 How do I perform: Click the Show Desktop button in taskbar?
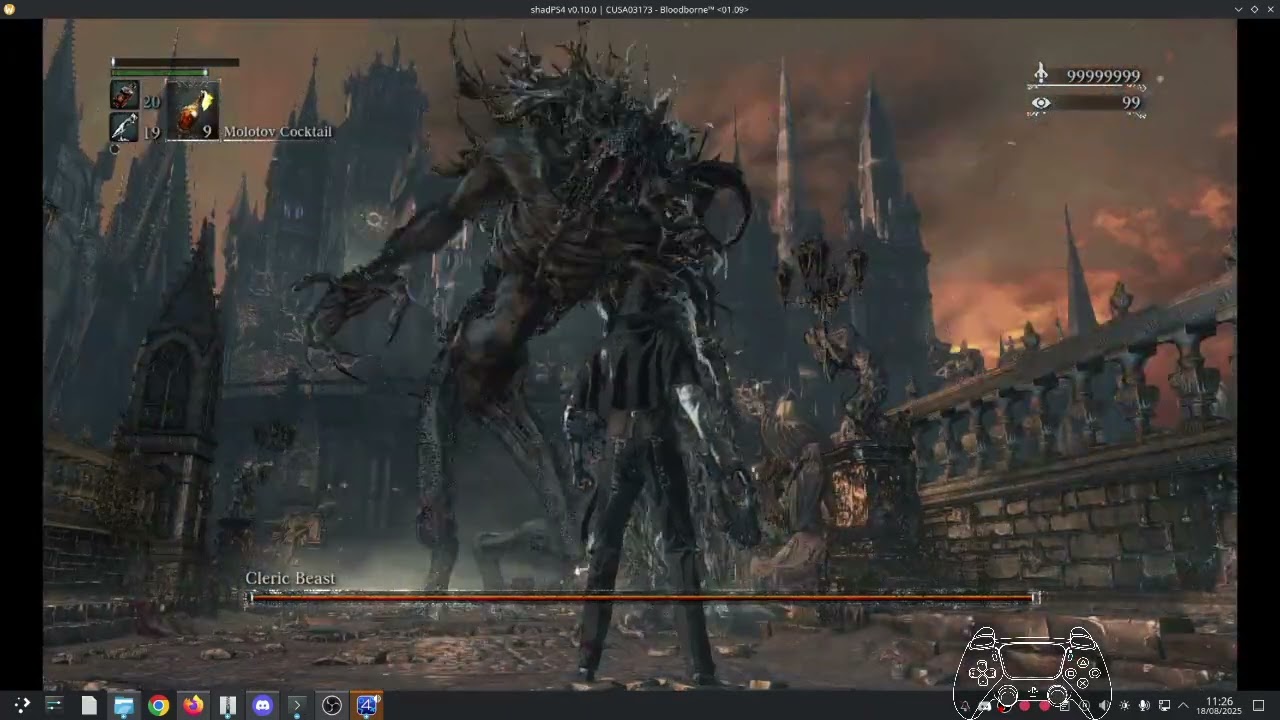[x=1259, y=705]
